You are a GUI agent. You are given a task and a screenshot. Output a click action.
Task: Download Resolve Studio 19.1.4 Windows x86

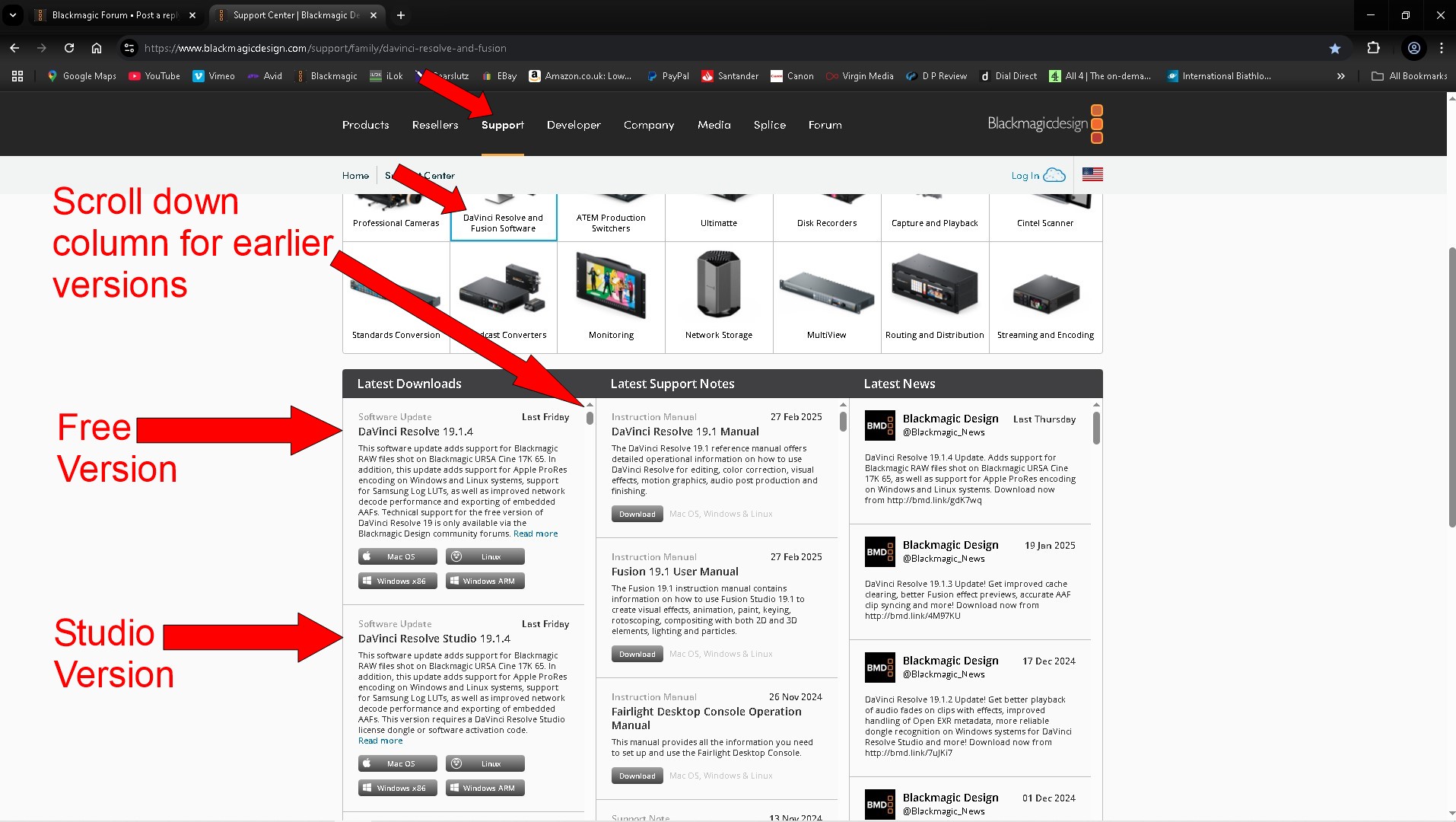(398, 788)
